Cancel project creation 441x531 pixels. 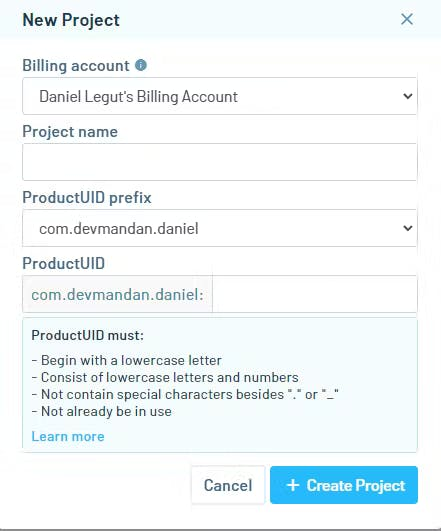tap(228, 485)
